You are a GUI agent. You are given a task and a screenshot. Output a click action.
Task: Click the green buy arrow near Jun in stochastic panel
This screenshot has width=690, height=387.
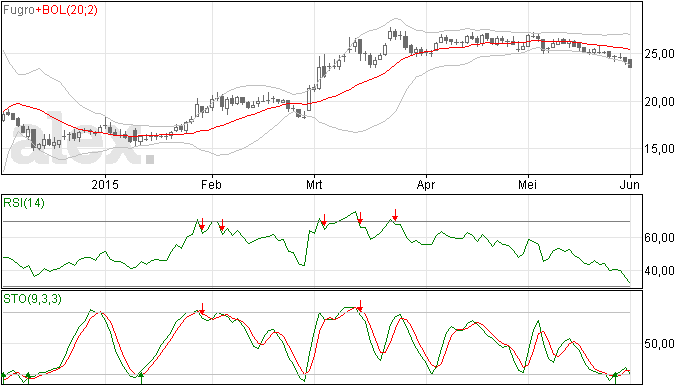615,378
